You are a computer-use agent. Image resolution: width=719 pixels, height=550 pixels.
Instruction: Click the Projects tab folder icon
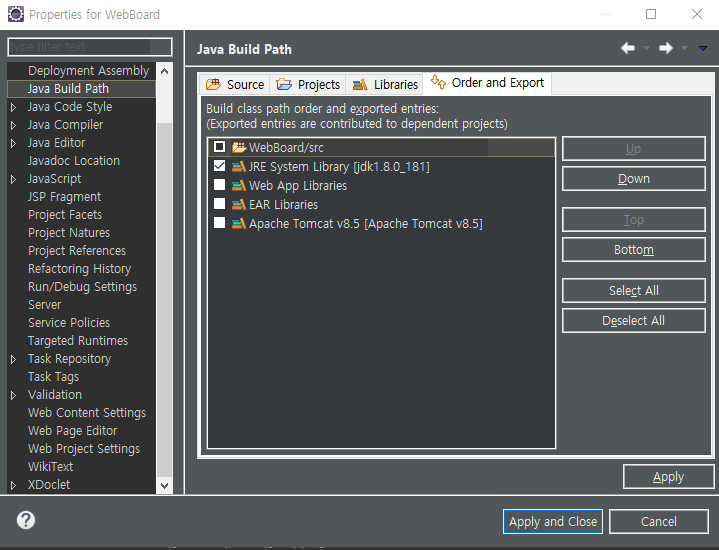284,84
